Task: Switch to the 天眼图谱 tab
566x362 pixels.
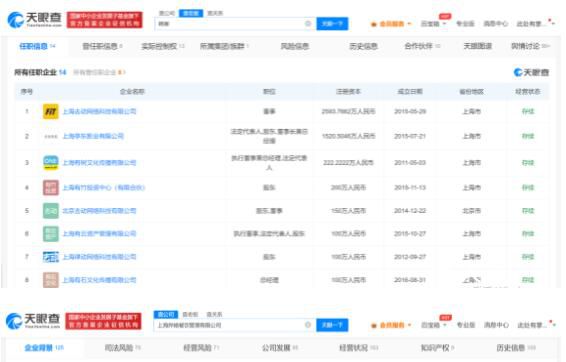Action: [x=478, y=46]
